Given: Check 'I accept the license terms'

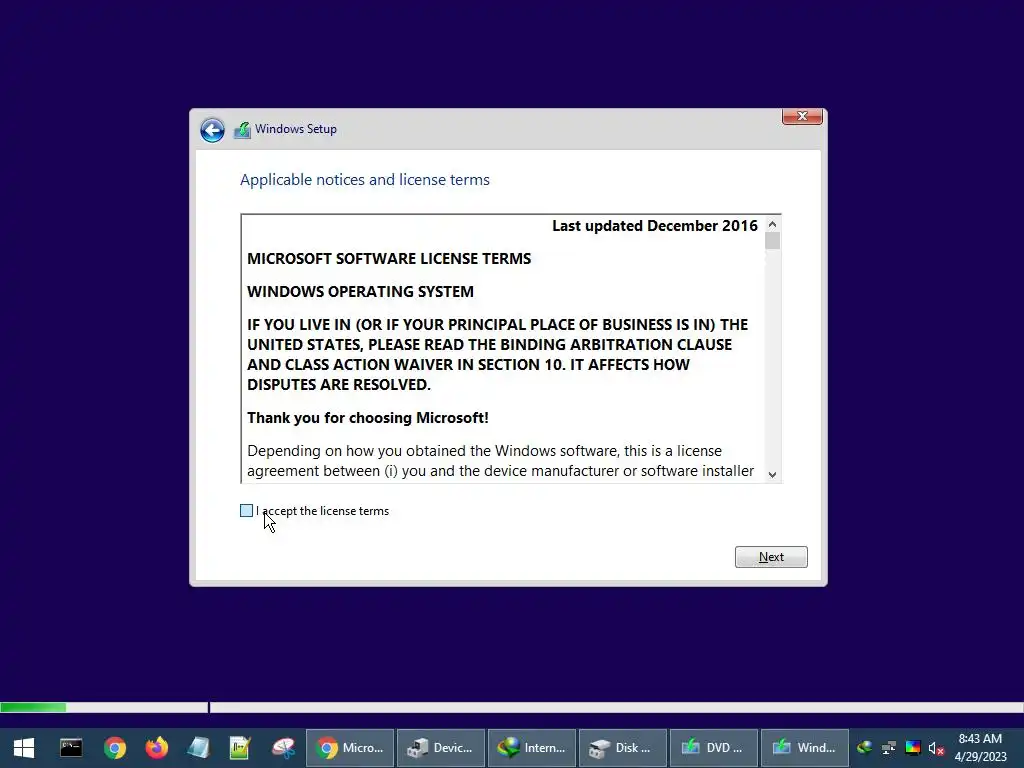Looking at the screenshot, I should click(246, 511).
